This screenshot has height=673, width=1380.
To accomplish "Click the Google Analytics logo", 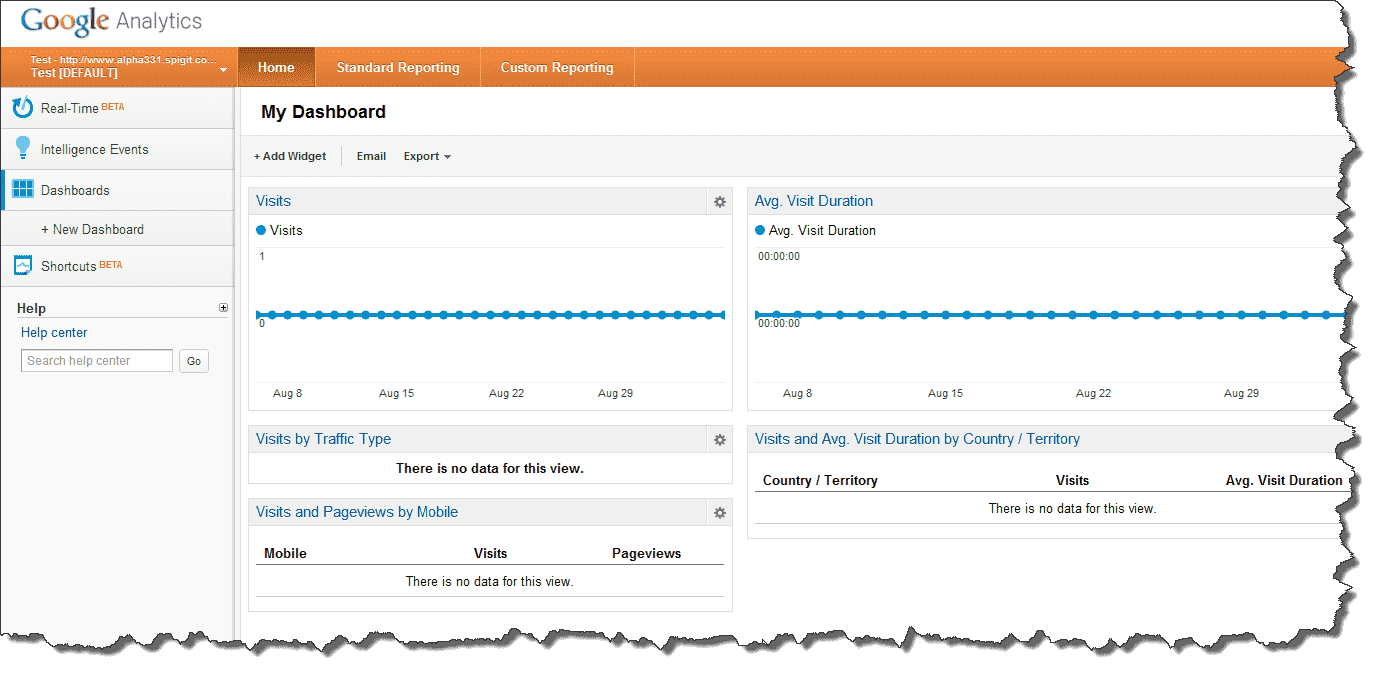I will tap(111, 21).
